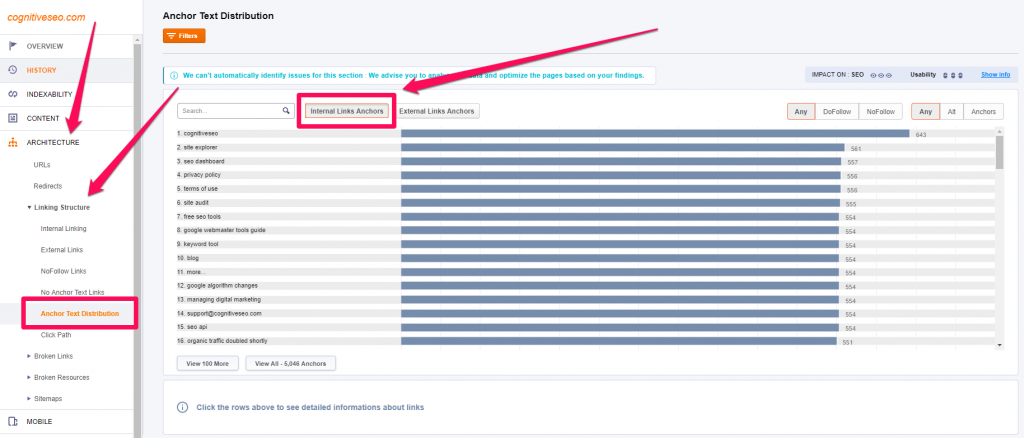
Task: Select the Alt filter
Action: pyautogui.click(x=952, y=112)
